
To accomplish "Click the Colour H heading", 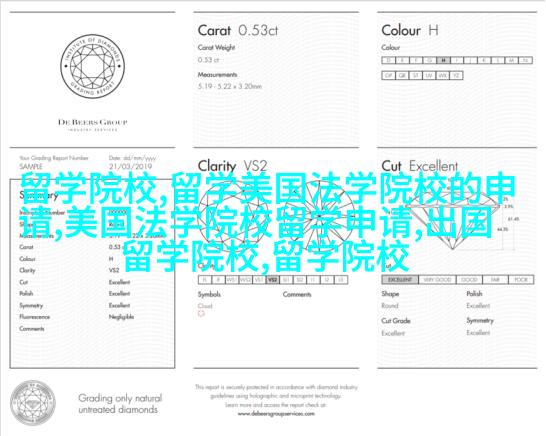I will pyautogui.click(x=410, y=31).
